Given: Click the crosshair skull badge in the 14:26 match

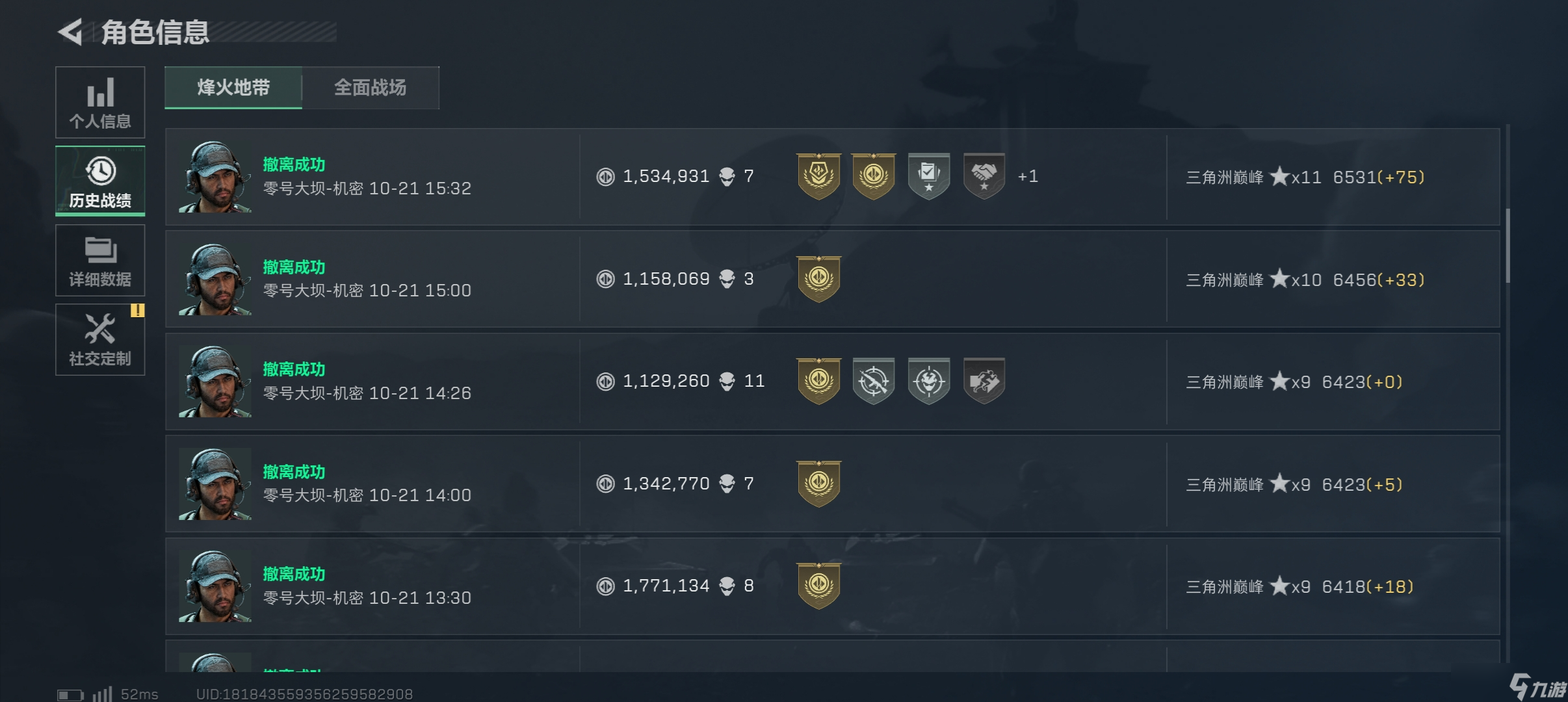Looking at the screenshot, I should (928, 381).
